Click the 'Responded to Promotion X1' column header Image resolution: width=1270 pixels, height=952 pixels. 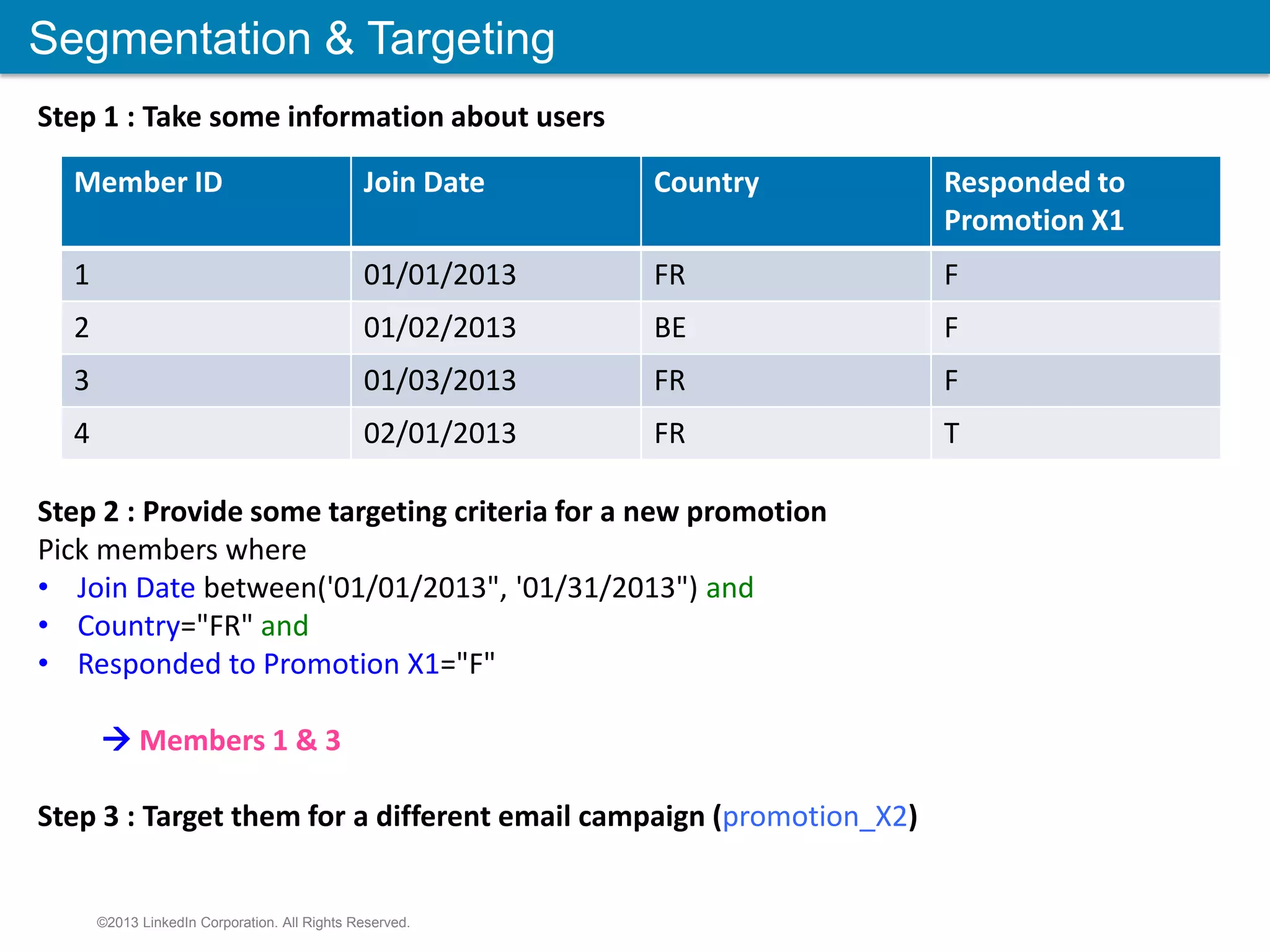(x=1076, y=201)
